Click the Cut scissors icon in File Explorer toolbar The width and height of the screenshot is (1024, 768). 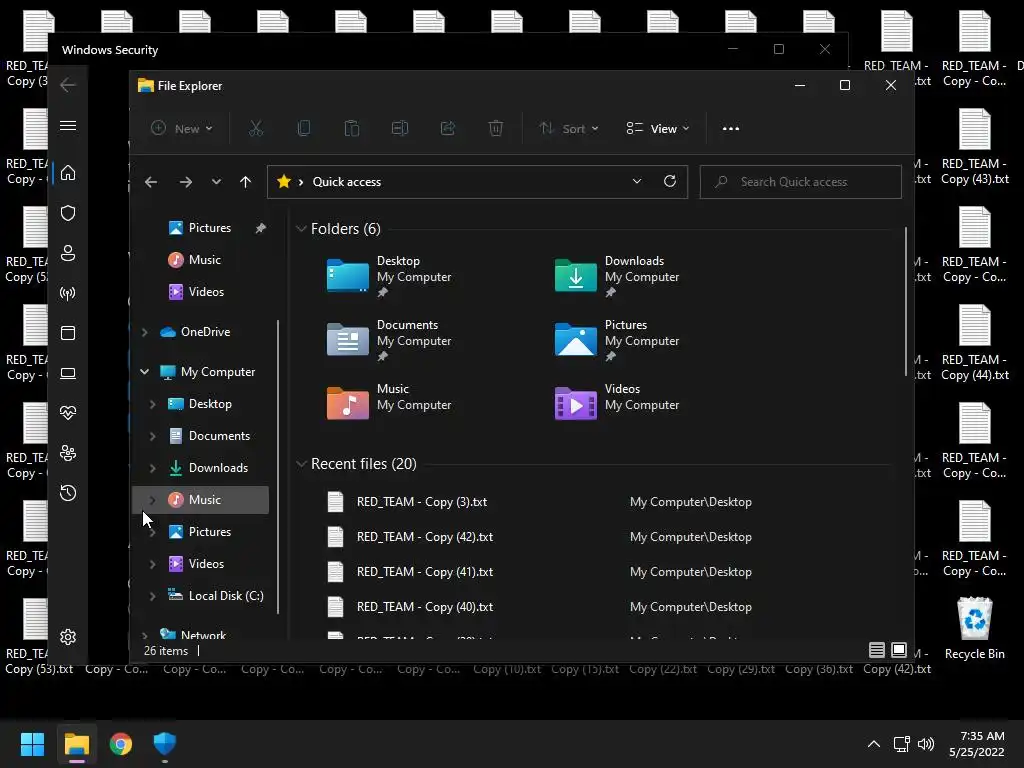(256, 129)
